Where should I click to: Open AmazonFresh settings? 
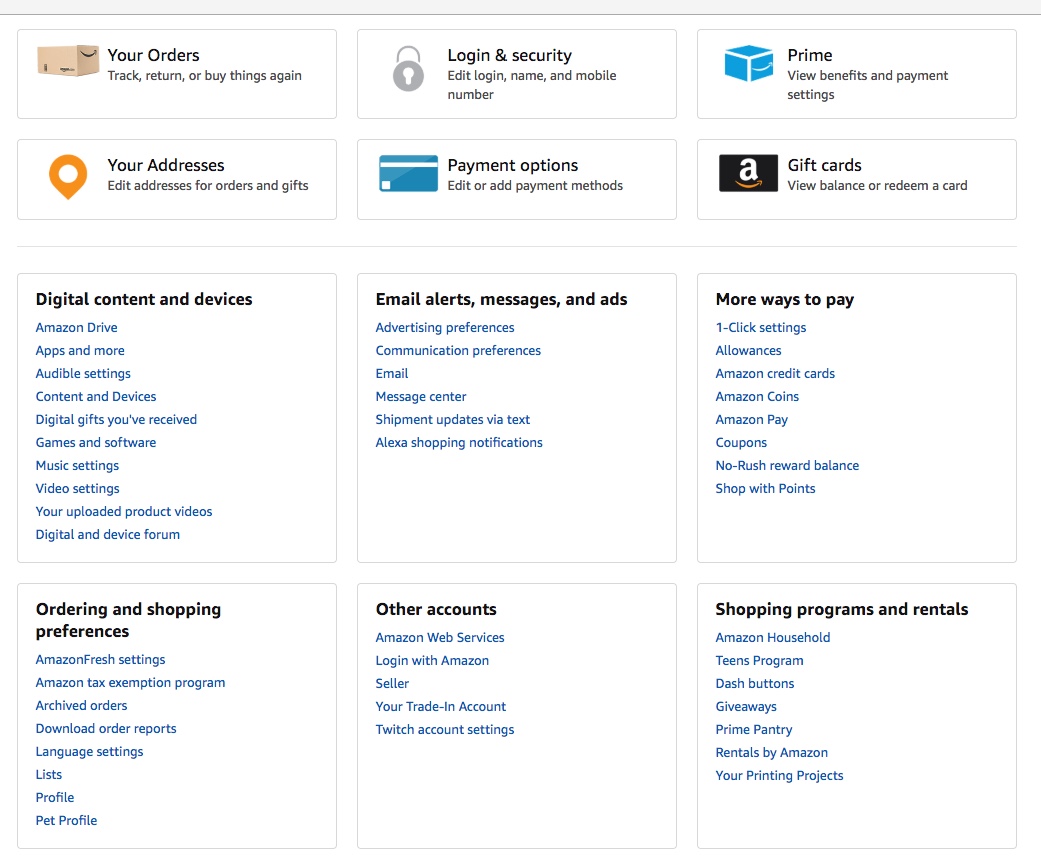point(100,659)
